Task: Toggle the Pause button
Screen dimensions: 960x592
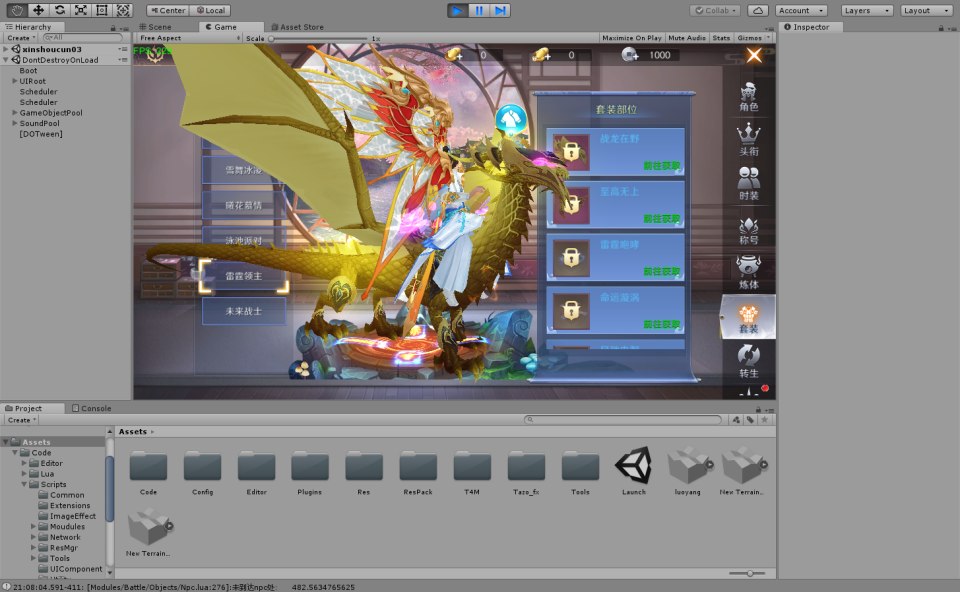Action: pyautogui.click(x=479, y=10)
